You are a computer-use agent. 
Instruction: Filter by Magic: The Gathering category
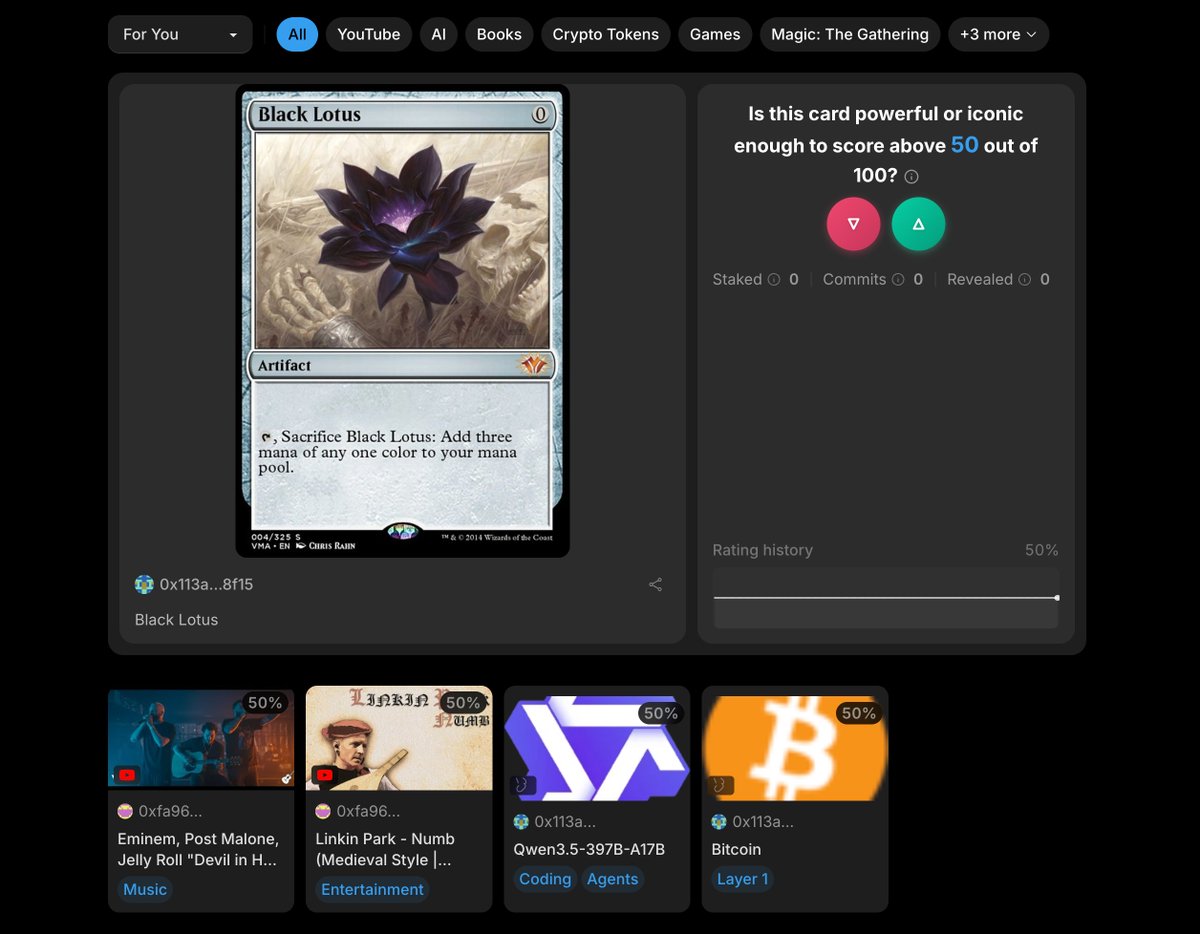(850, 34)
